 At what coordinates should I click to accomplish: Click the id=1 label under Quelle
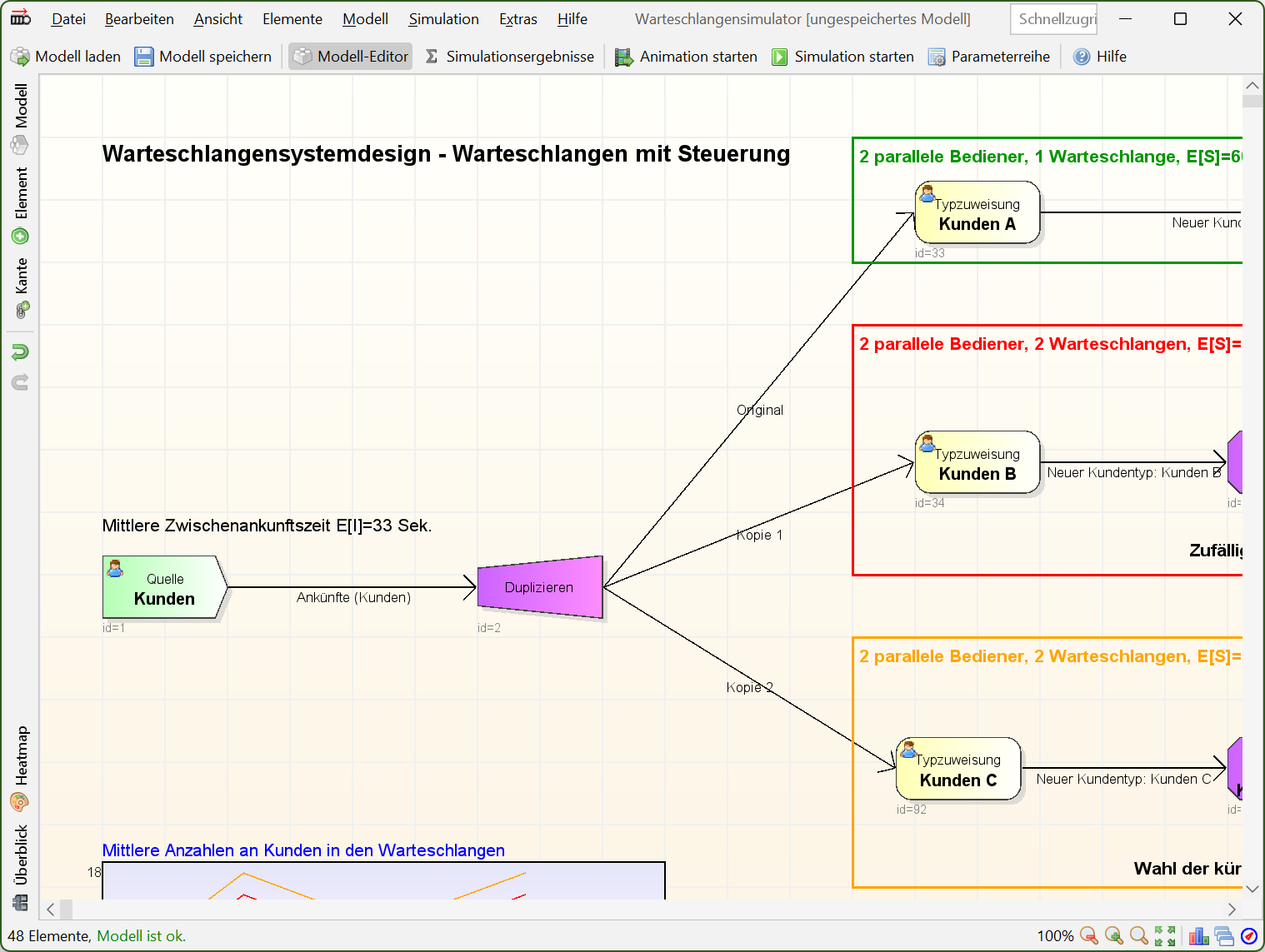pos(113,628)
